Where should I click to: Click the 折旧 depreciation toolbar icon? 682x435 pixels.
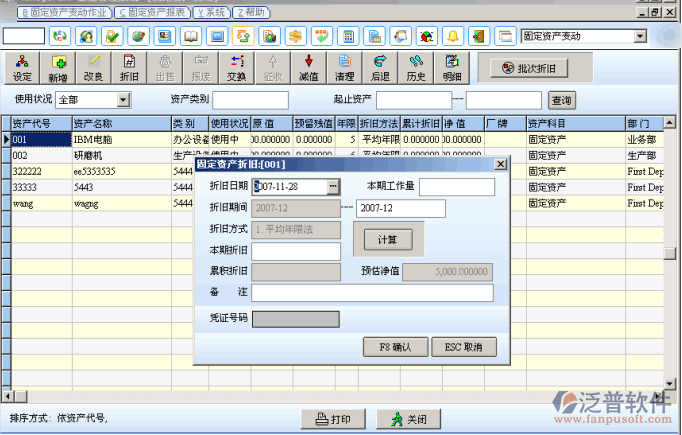tap(129, 68)
